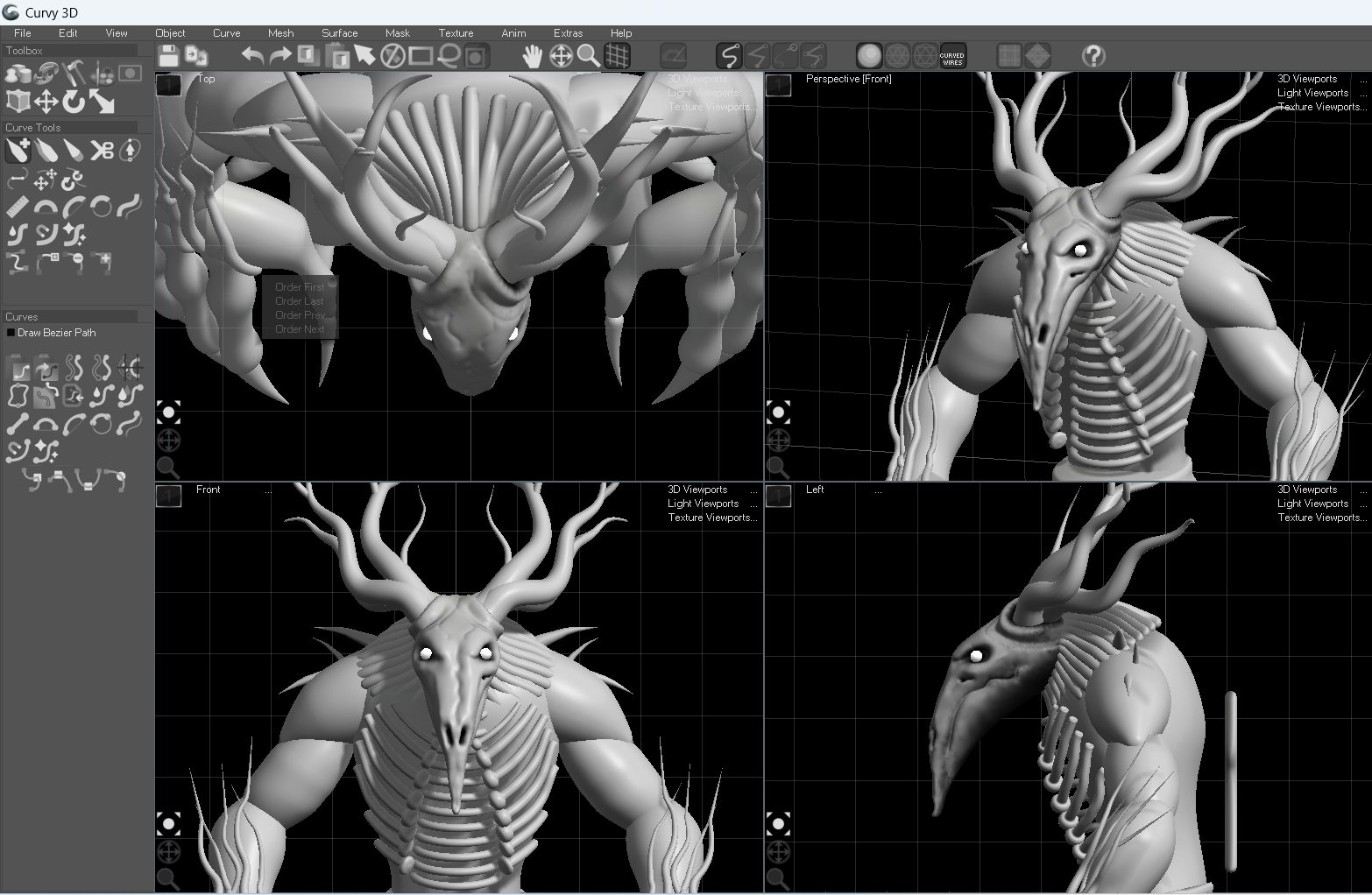This screenshot has height=895, width=1372.
Task: Click the straight line curve icon in Curves panel
Action: [18, 424]
